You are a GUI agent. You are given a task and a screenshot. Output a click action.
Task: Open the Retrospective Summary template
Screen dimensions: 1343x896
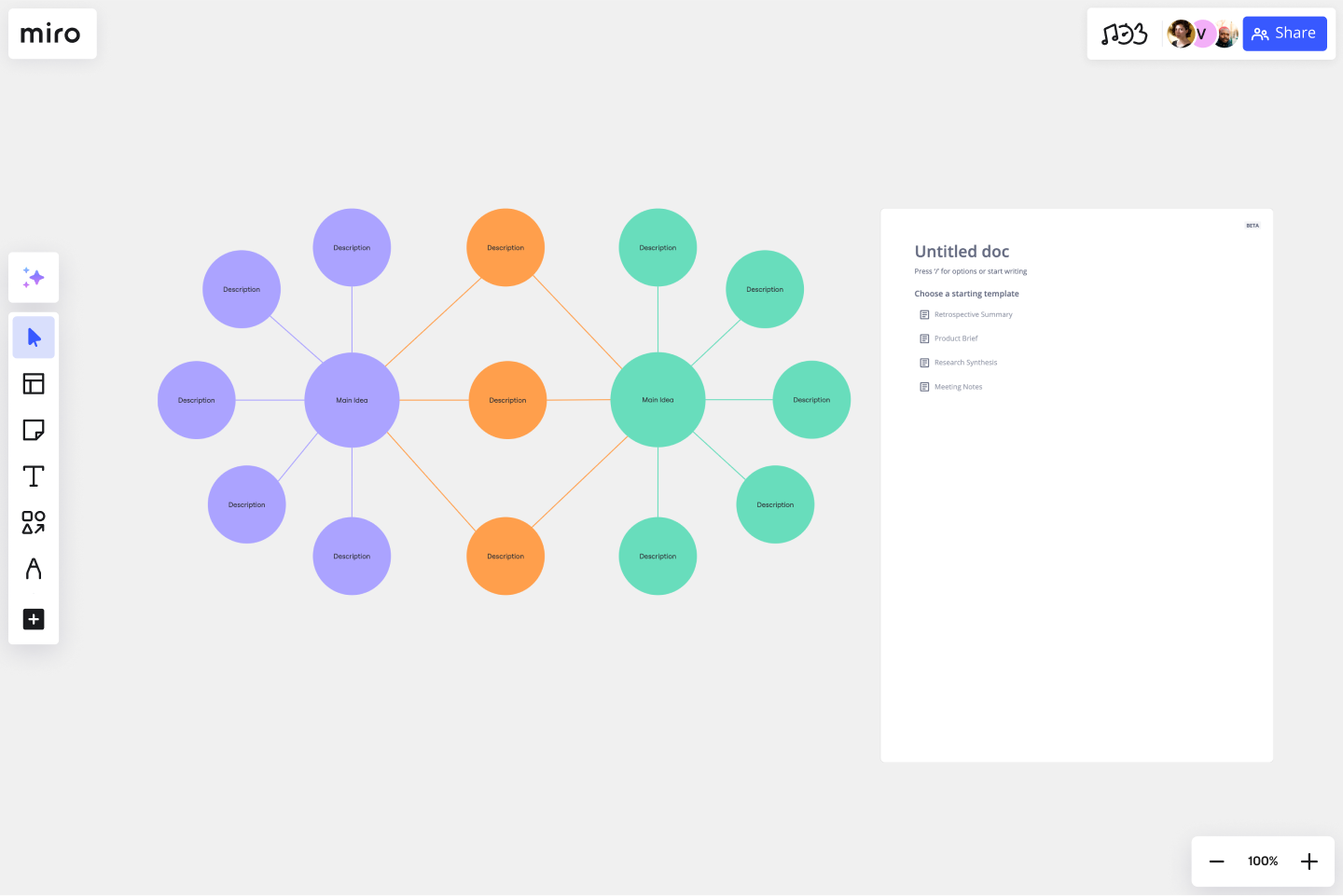coord(974,314)
